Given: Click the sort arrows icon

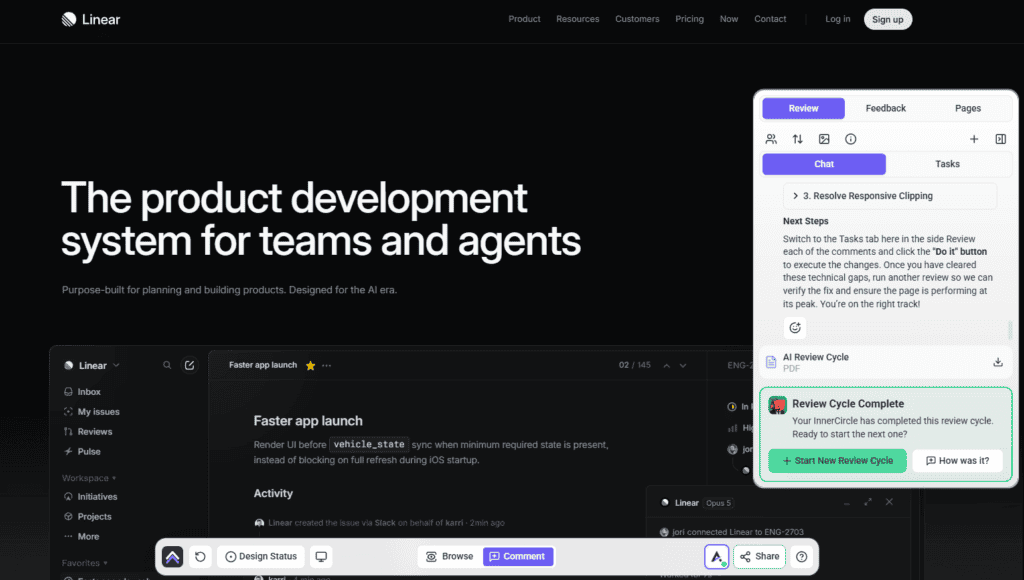Looking at the screenshot, I should pyautogui.click(x=797, y=139).
